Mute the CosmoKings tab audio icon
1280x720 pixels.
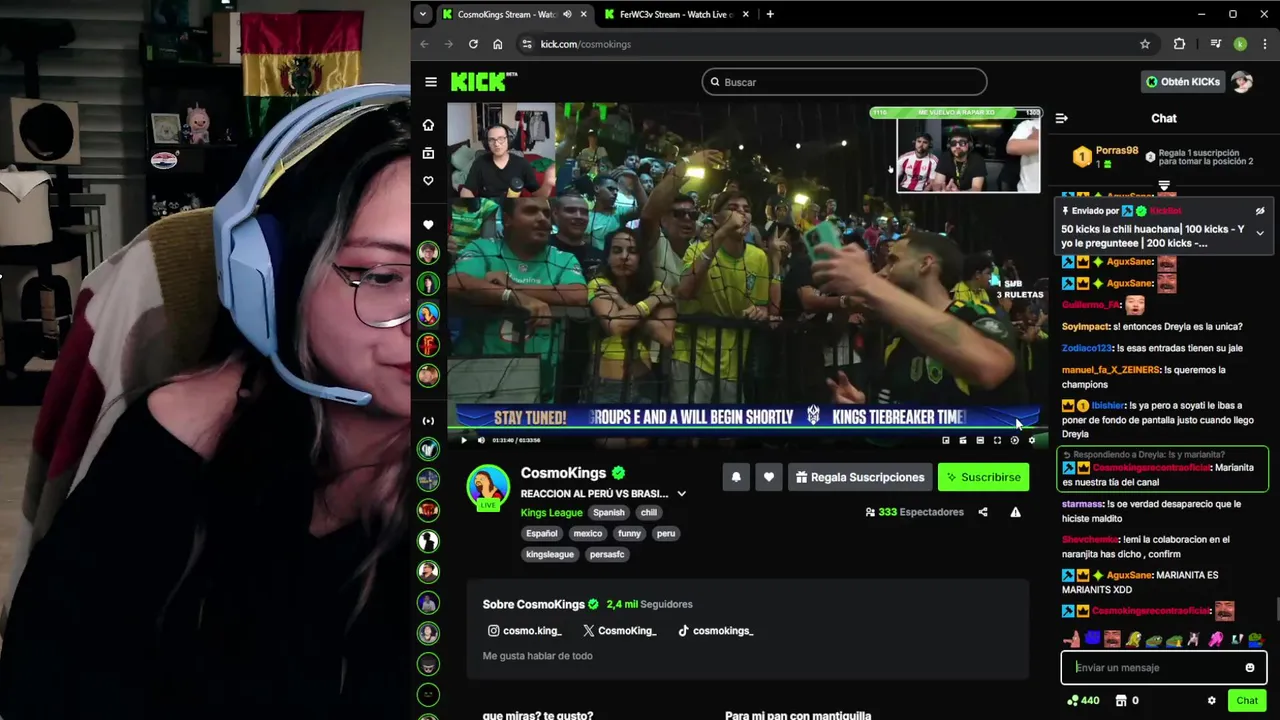[x=567, y=14]
